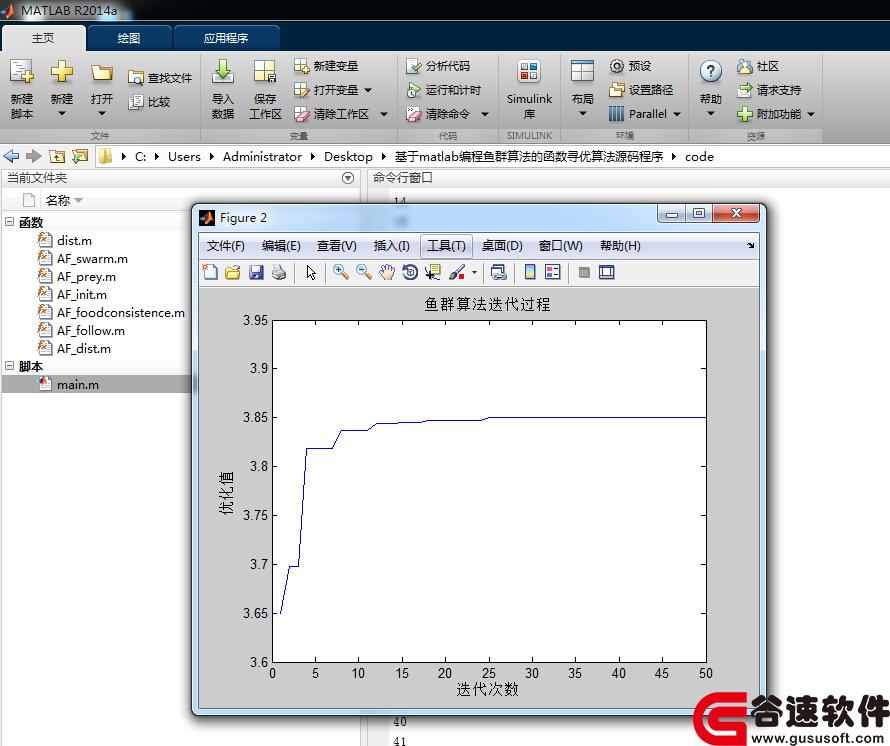The width and height of the screenshot is (890, 746).
Task: Open the brush color dropdown arrow
Action: click(475, 273)
